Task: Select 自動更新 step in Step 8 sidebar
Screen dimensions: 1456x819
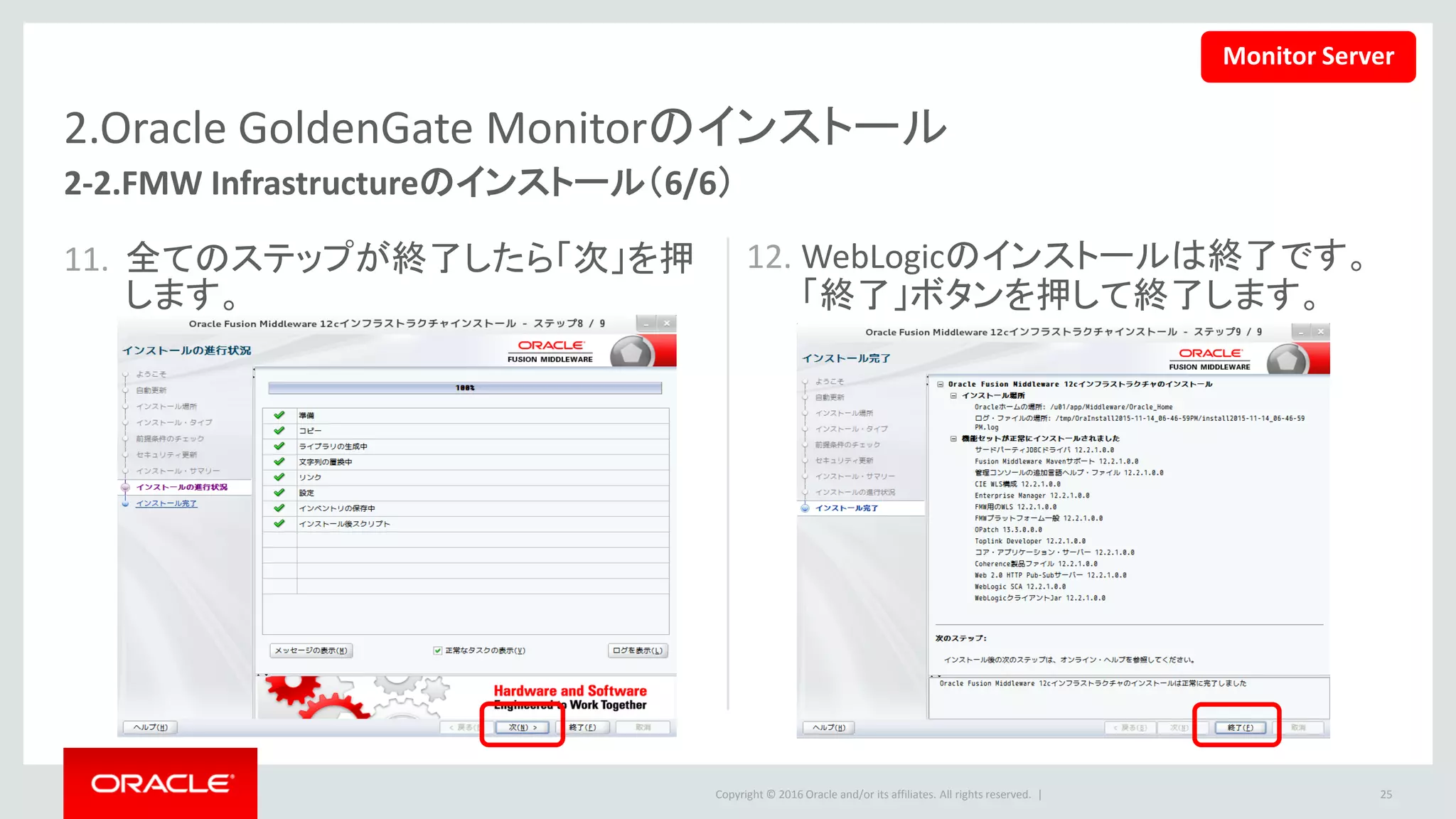Action: pyautogui.click(x=151, y=390)
